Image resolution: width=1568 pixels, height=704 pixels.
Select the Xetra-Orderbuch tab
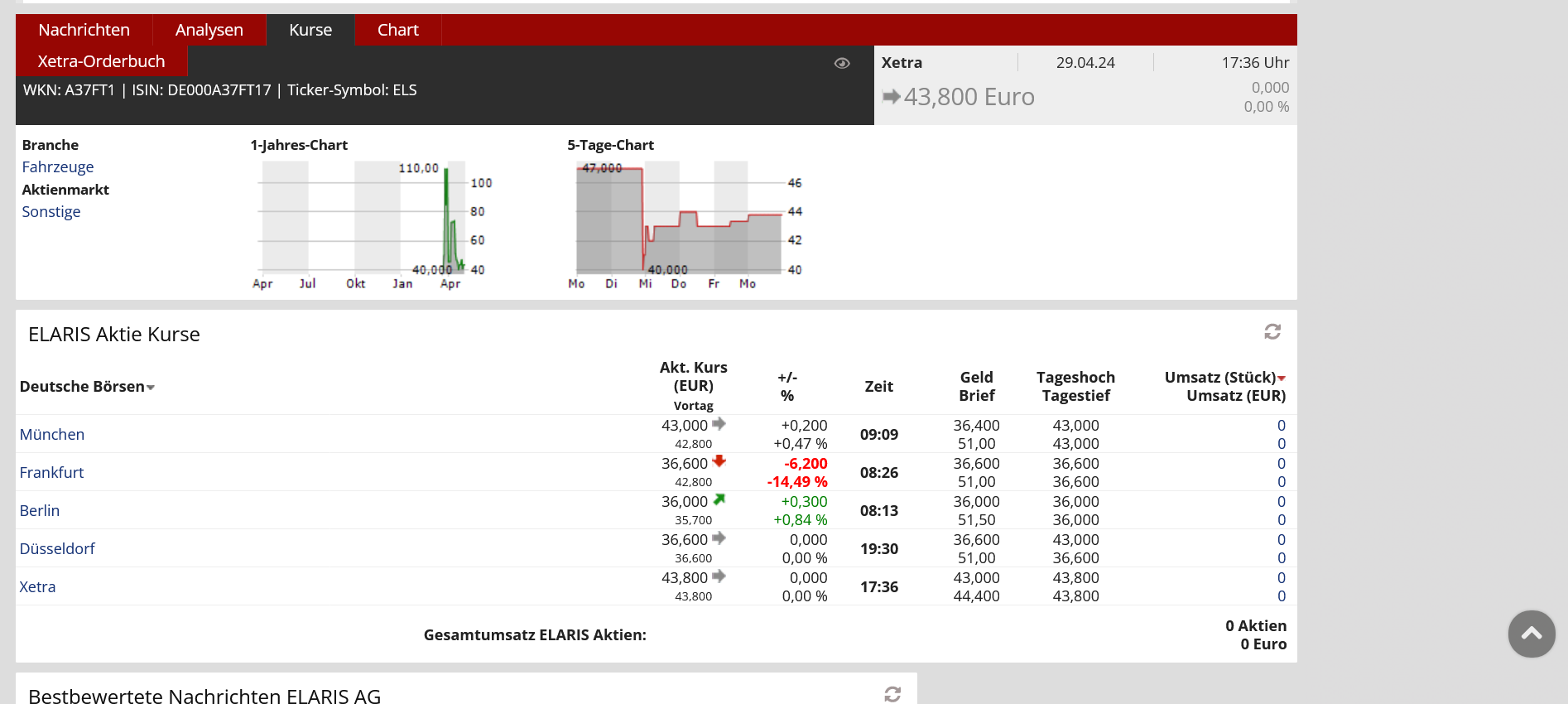pos(101,61)
